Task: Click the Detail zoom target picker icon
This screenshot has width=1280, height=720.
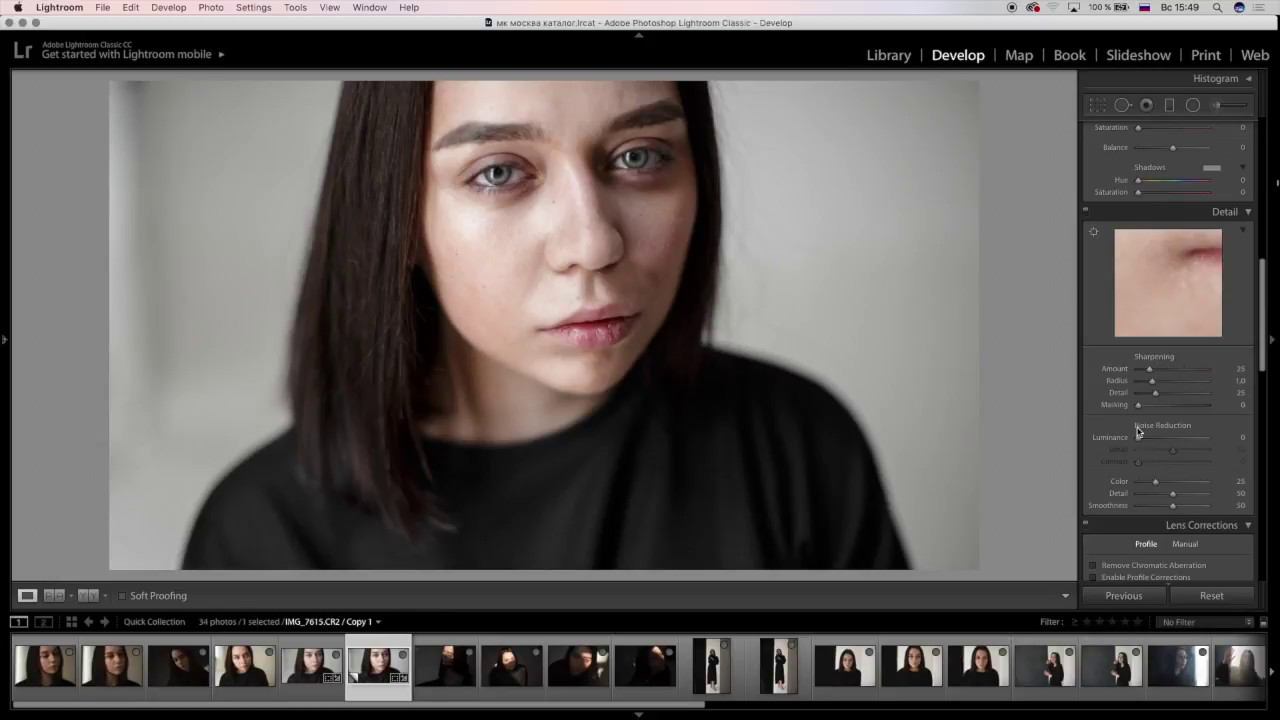Action: click(1094, 232)
